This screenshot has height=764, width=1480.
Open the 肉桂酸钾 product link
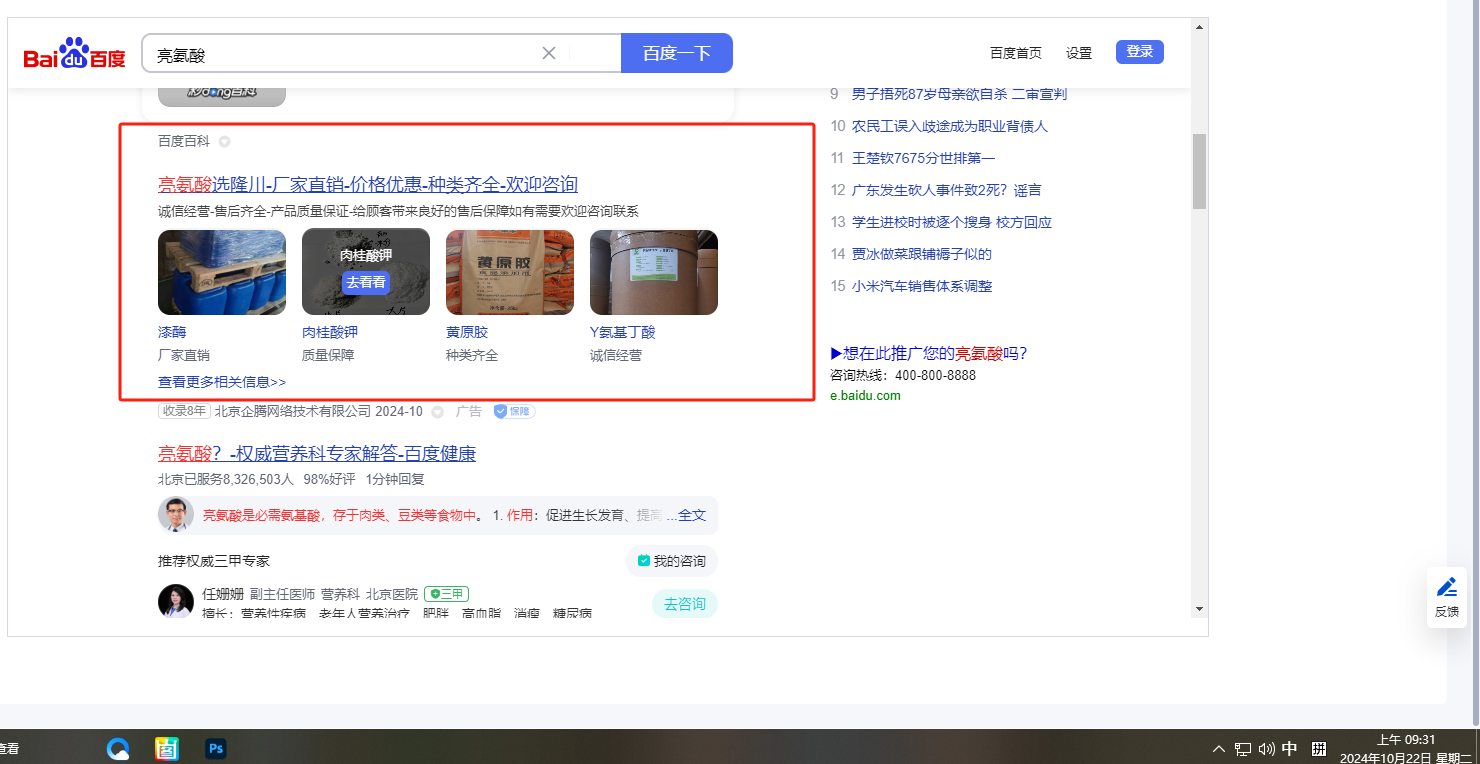tap(330, 332)
